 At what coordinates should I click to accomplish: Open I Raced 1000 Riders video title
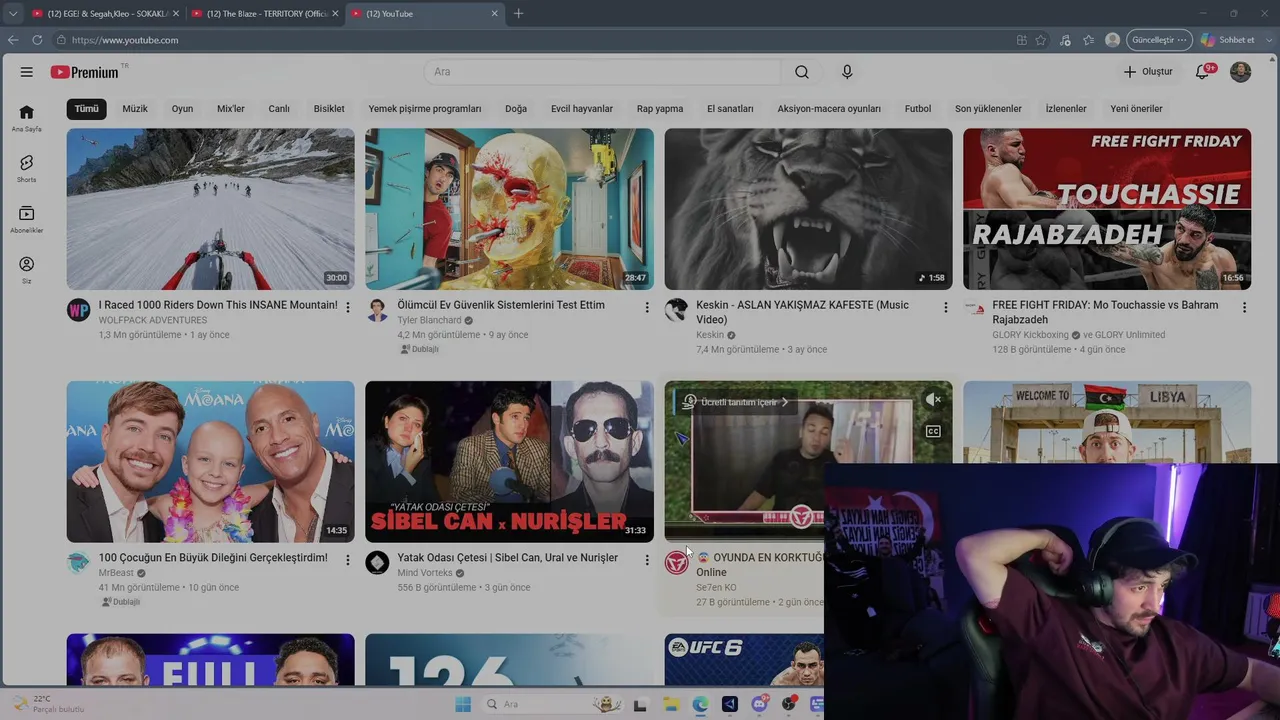[x=218, y=305]
